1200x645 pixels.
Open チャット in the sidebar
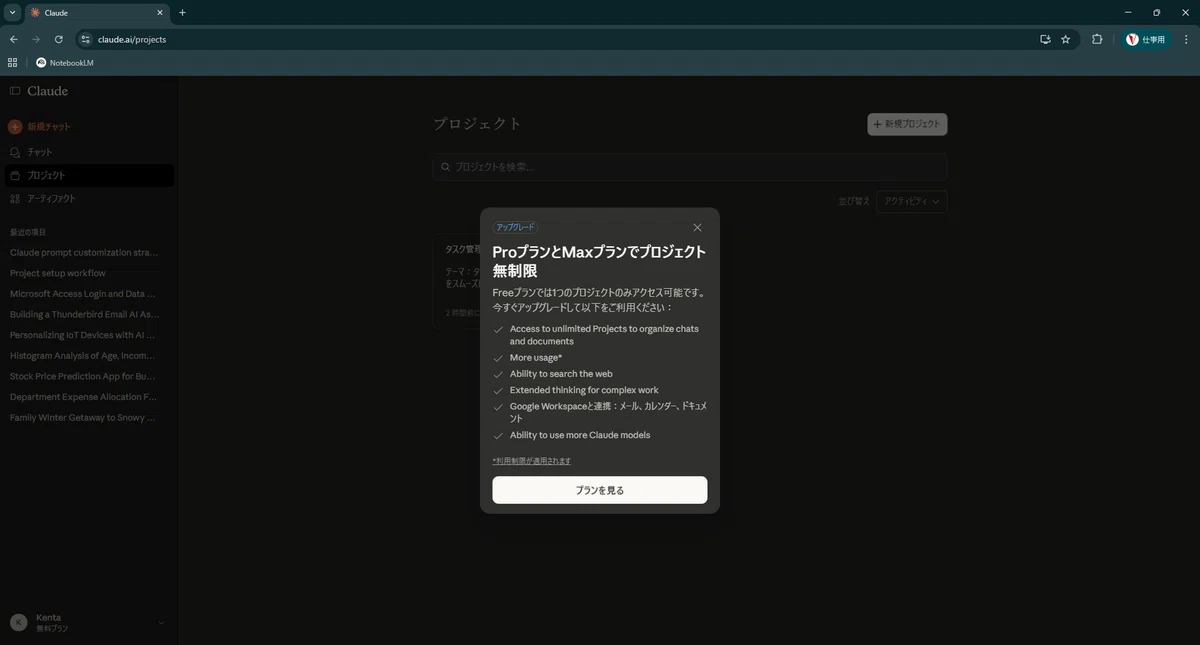pos(40,152)
